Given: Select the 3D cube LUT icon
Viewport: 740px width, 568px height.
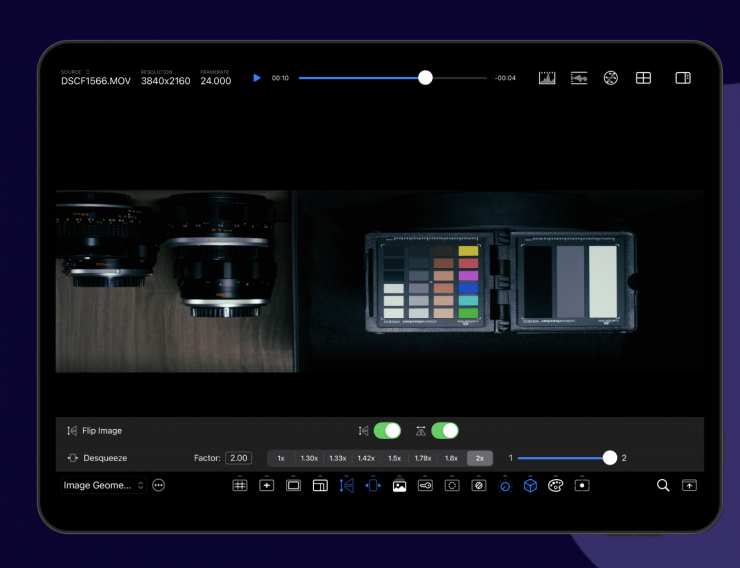Looking at the screenshot, I should tap(530, 485).
